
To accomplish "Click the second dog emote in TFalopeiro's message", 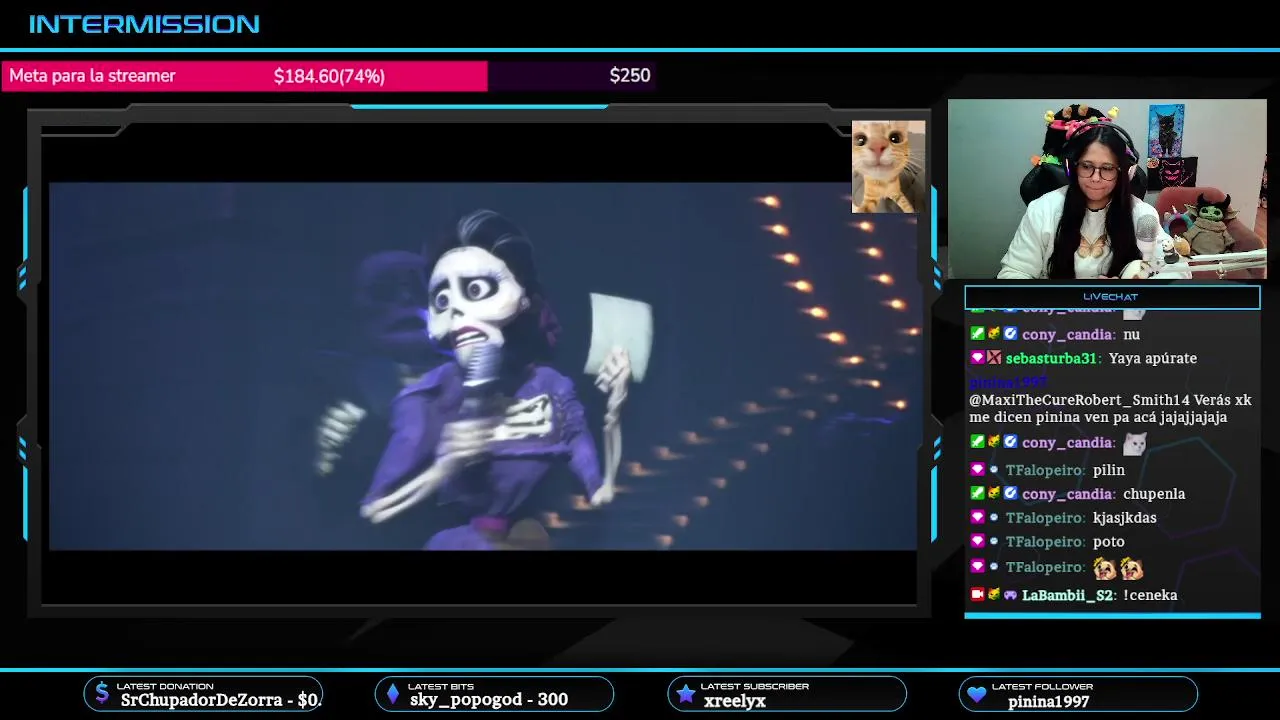I will pyautogui.click(x=1132, y=568).
